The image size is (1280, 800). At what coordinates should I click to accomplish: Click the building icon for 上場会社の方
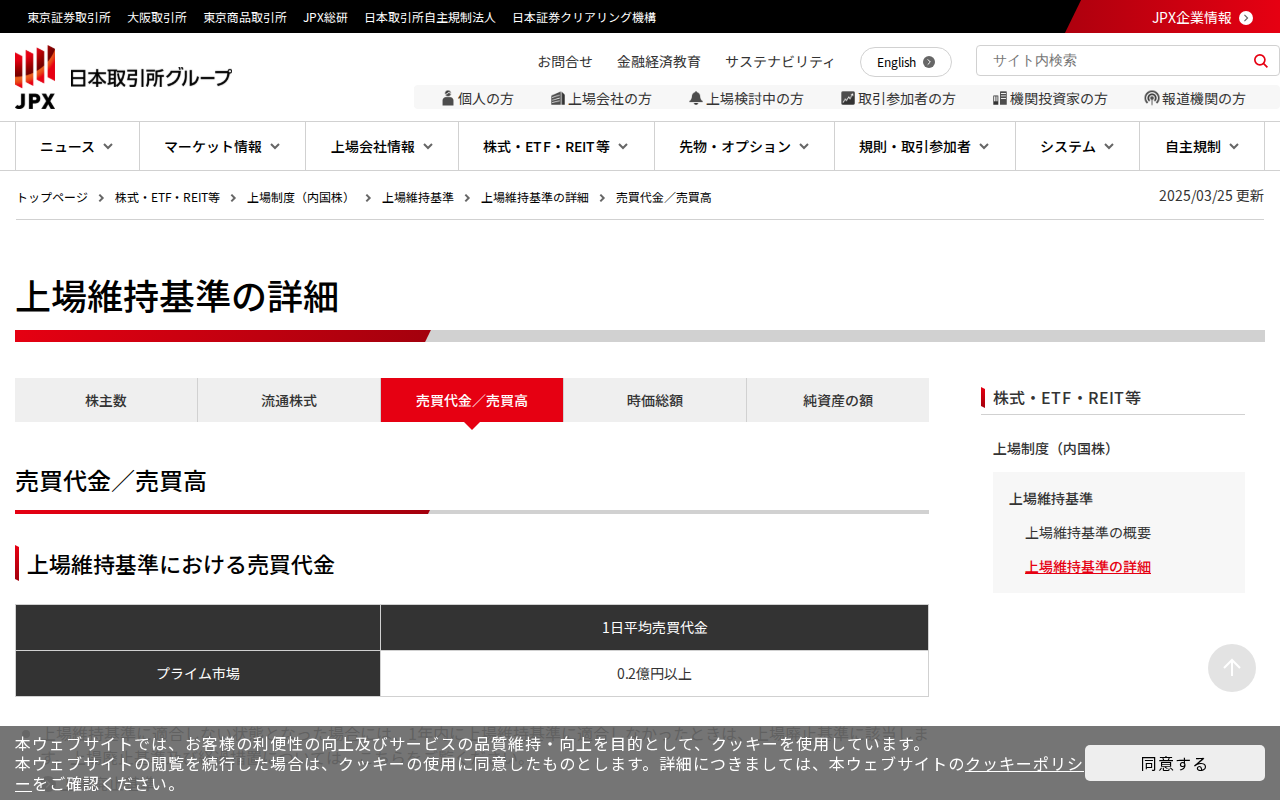[558, 98]
